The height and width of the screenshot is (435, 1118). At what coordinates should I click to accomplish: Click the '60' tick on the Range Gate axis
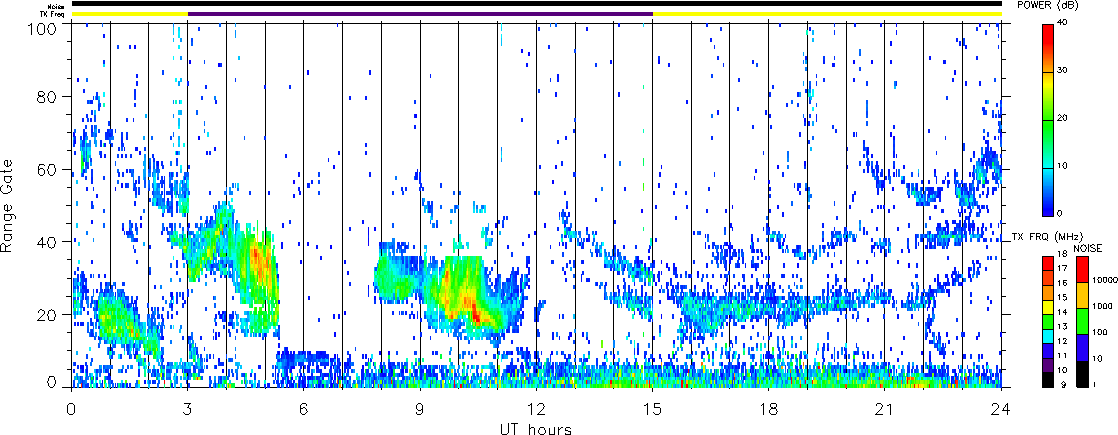pos(48,169)
